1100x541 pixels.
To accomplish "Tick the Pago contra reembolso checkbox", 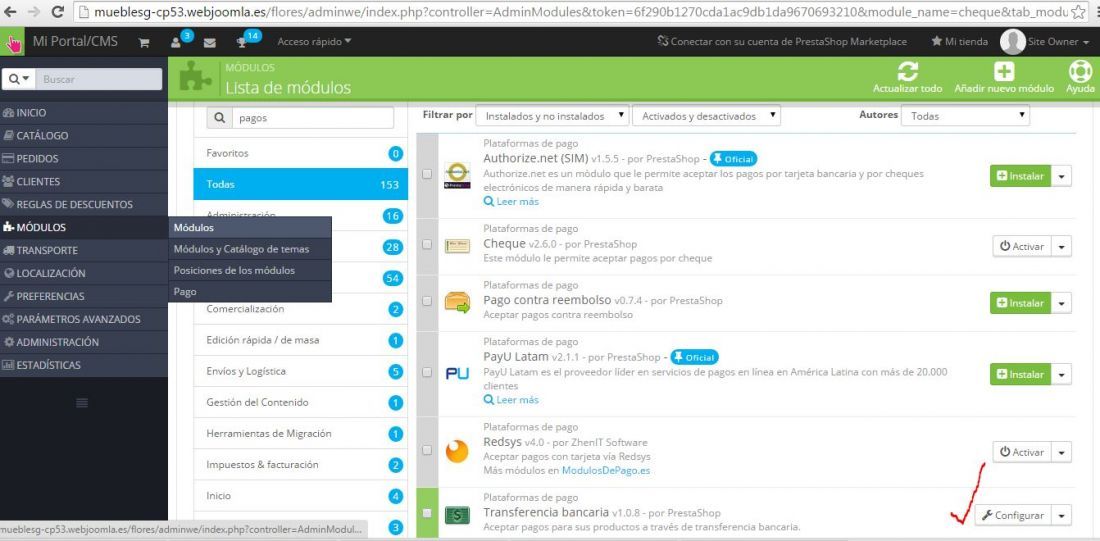I will click(427, 301).
